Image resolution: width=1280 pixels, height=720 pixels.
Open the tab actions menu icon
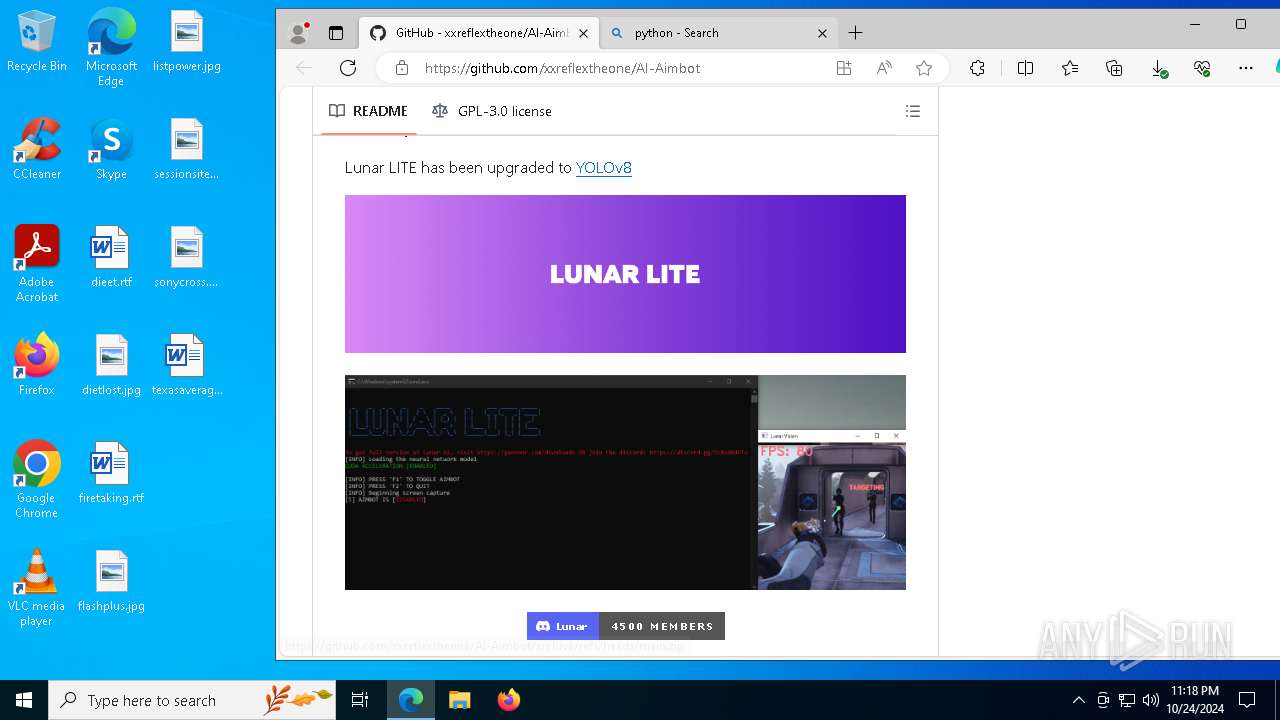[336, 33]
